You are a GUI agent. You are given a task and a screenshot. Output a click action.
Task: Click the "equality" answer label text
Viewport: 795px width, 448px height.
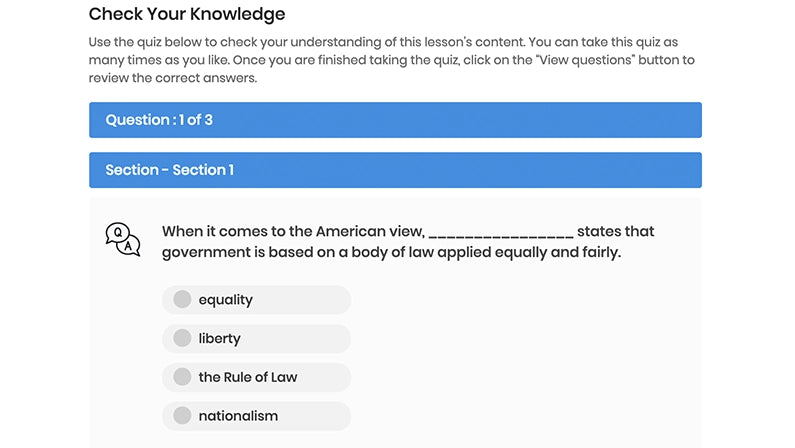tap(225, 300)
